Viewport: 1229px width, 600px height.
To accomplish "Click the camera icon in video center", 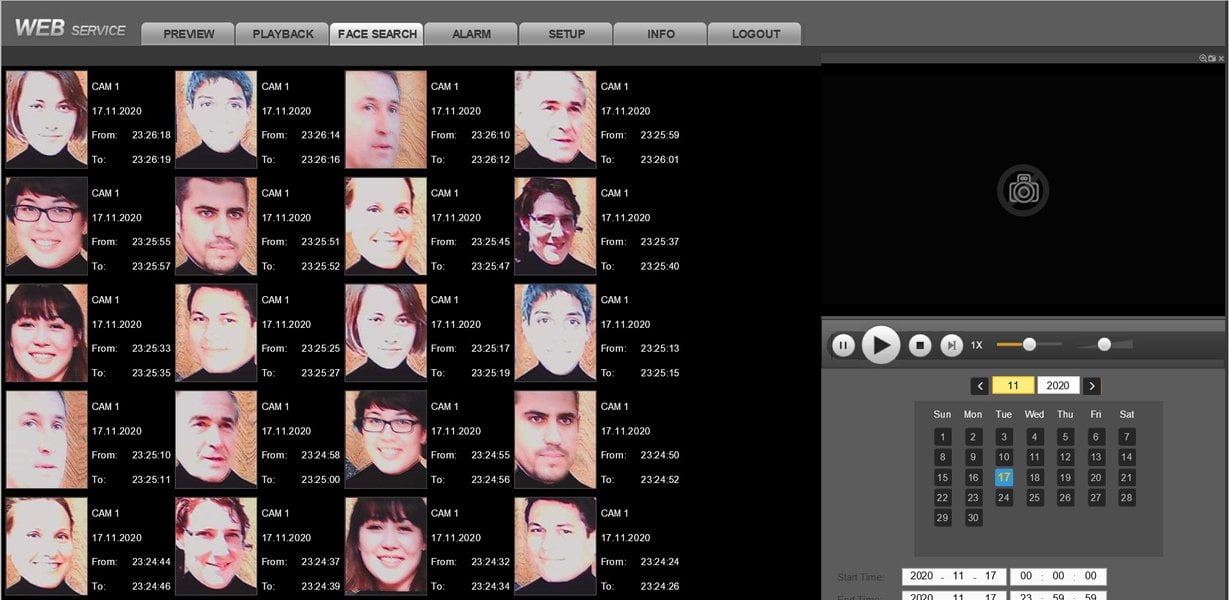I will pos(1023,190).
